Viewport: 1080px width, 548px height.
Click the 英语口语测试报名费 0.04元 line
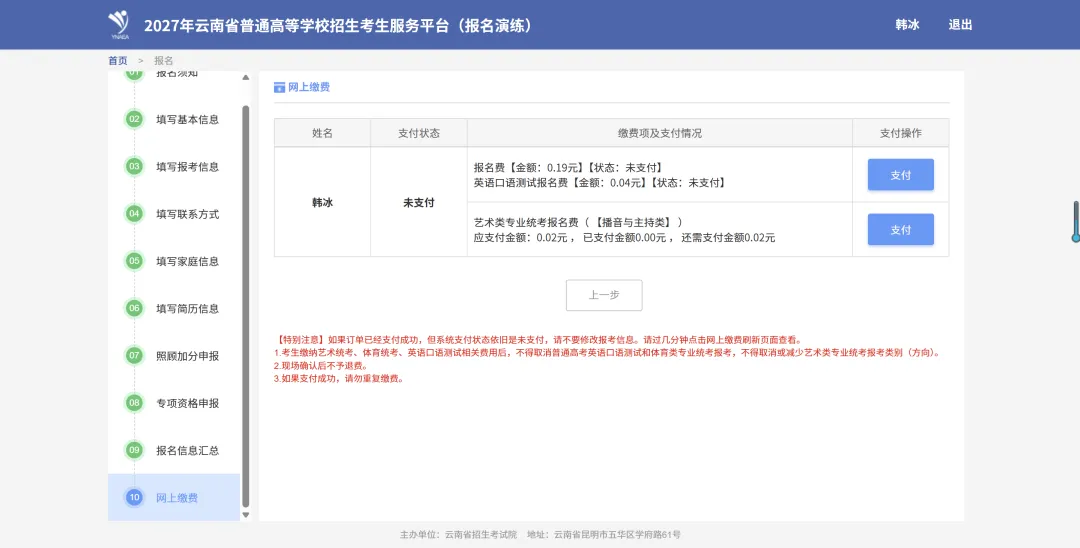point(600,182)
